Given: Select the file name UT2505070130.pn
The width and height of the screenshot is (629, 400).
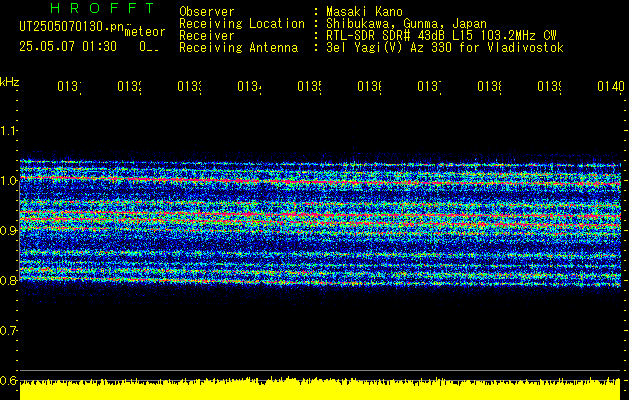Looking at the screenshot, I should (72, 26).
